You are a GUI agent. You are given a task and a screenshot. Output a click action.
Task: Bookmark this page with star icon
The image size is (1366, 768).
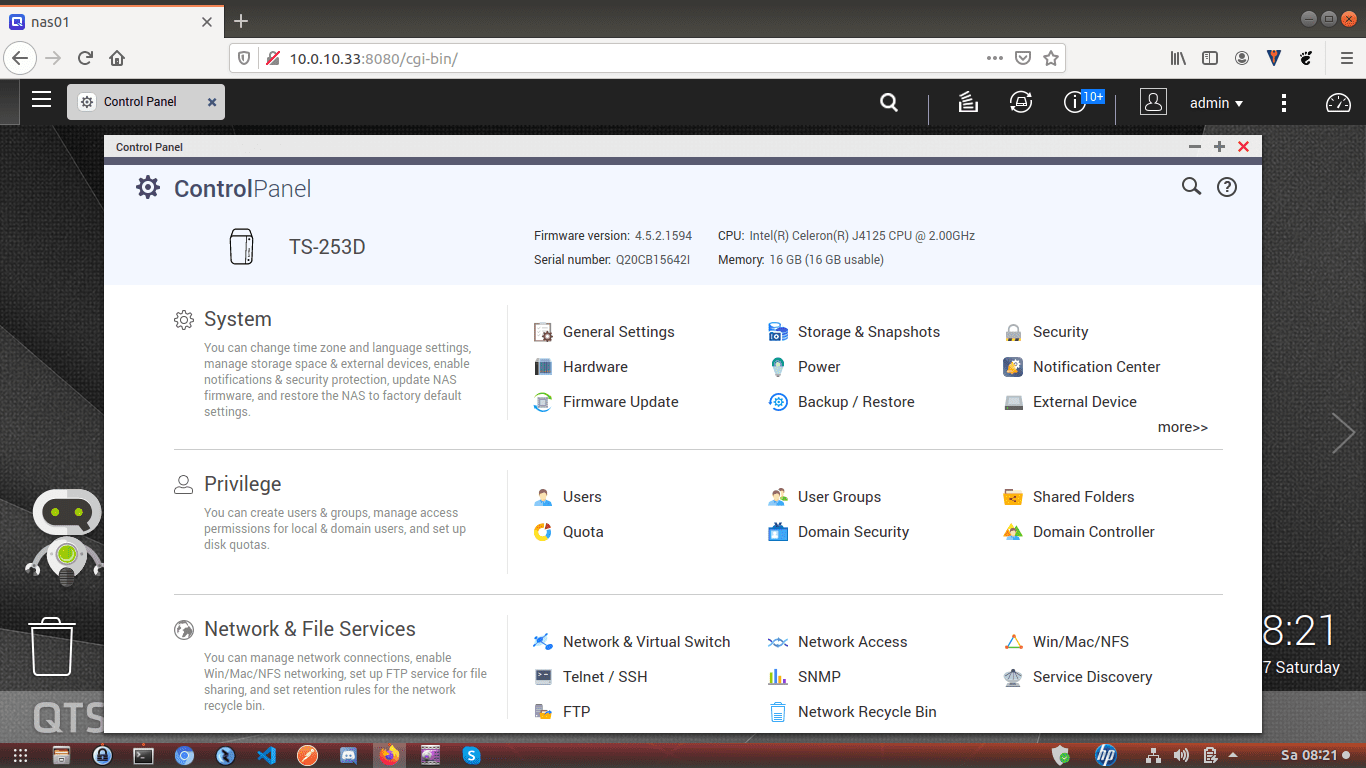click(x=1050, y=58)
